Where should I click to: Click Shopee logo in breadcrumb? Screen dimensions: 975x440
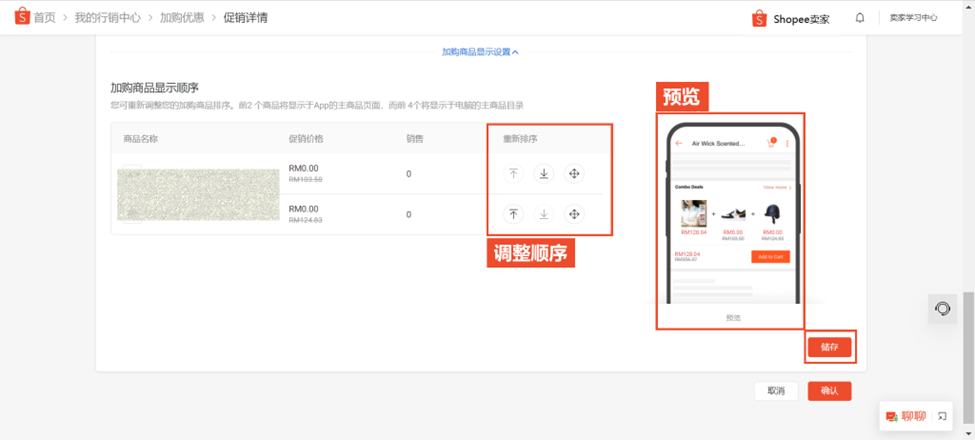click(x=22, y=17)
